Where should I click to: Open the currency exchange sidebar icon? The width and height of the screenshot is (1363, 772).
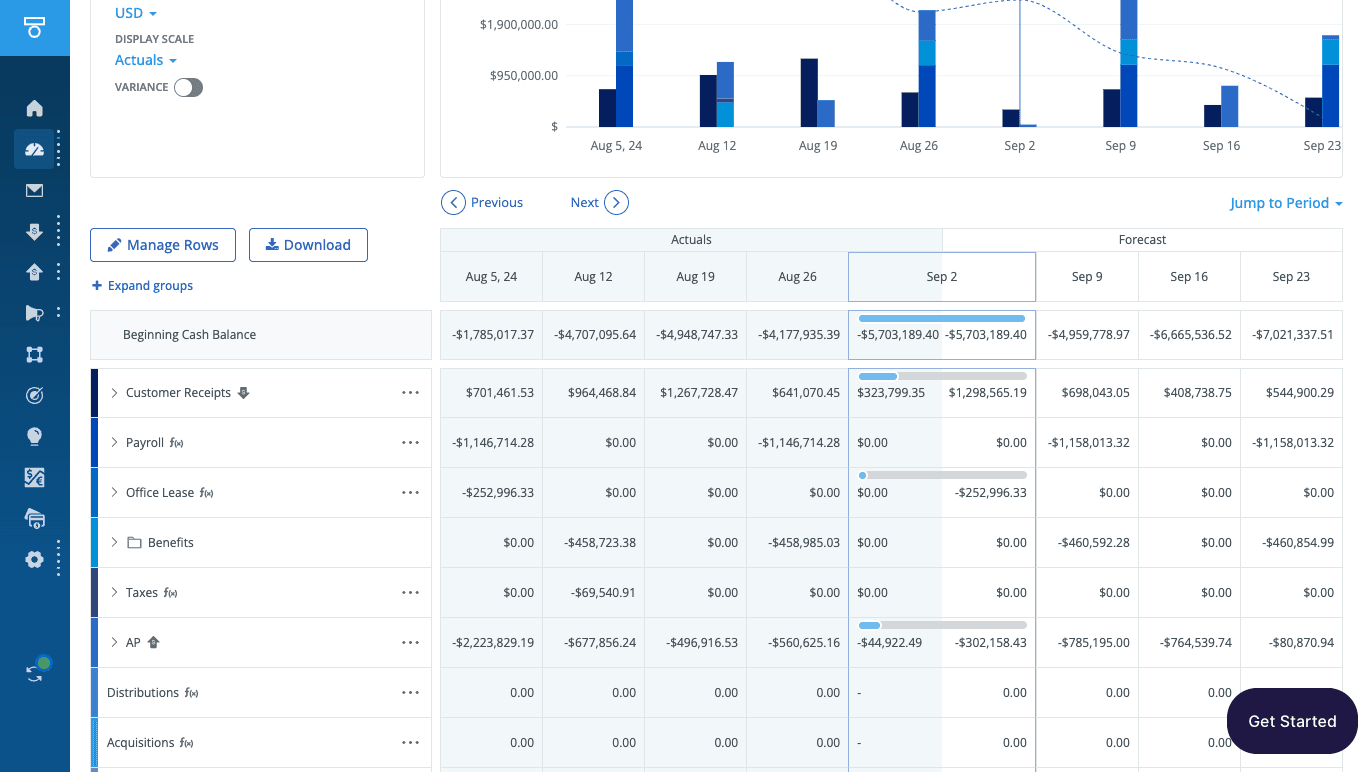tap(35, 478)
